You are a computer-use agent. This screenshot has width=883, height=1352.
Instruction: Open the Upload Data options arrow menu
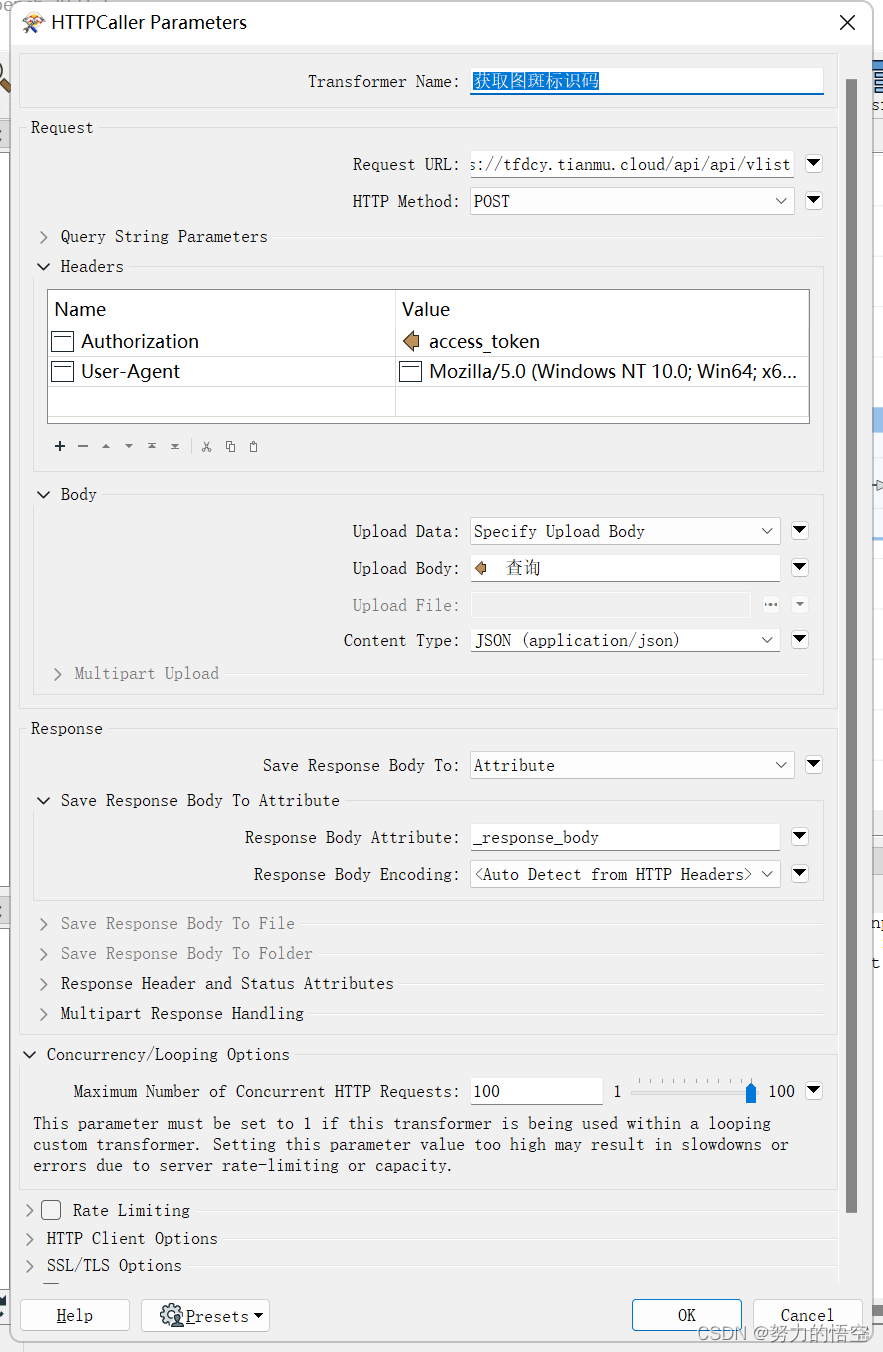(x=800, y=531)
